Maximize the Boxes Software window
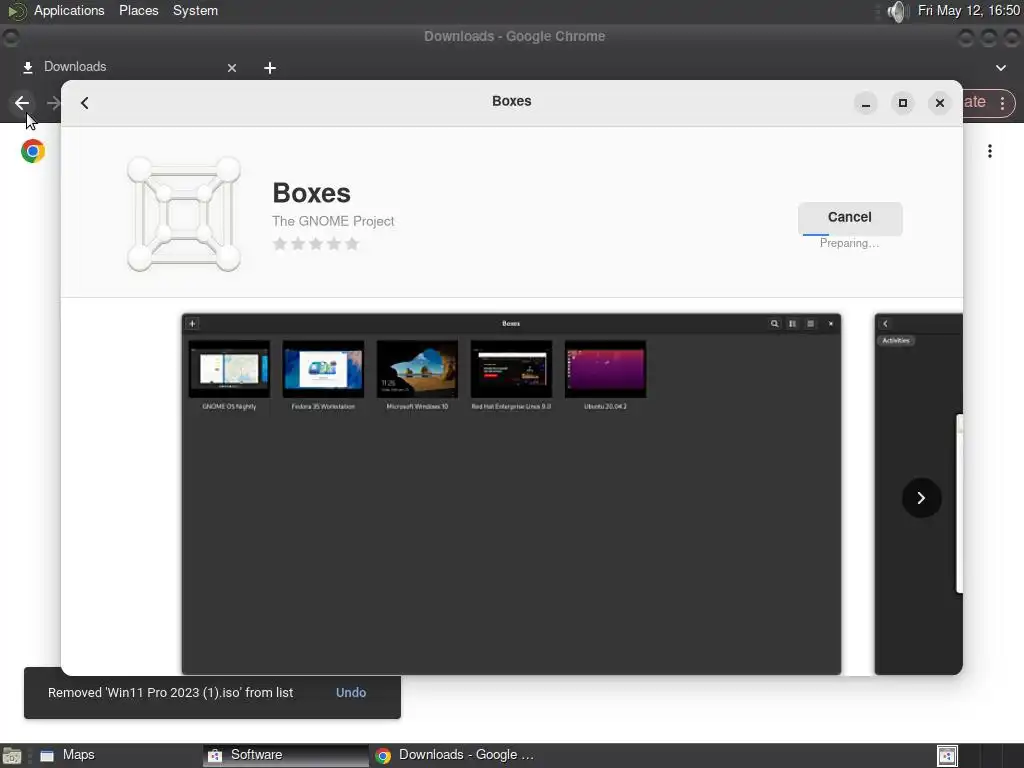 tap(903, 103)
